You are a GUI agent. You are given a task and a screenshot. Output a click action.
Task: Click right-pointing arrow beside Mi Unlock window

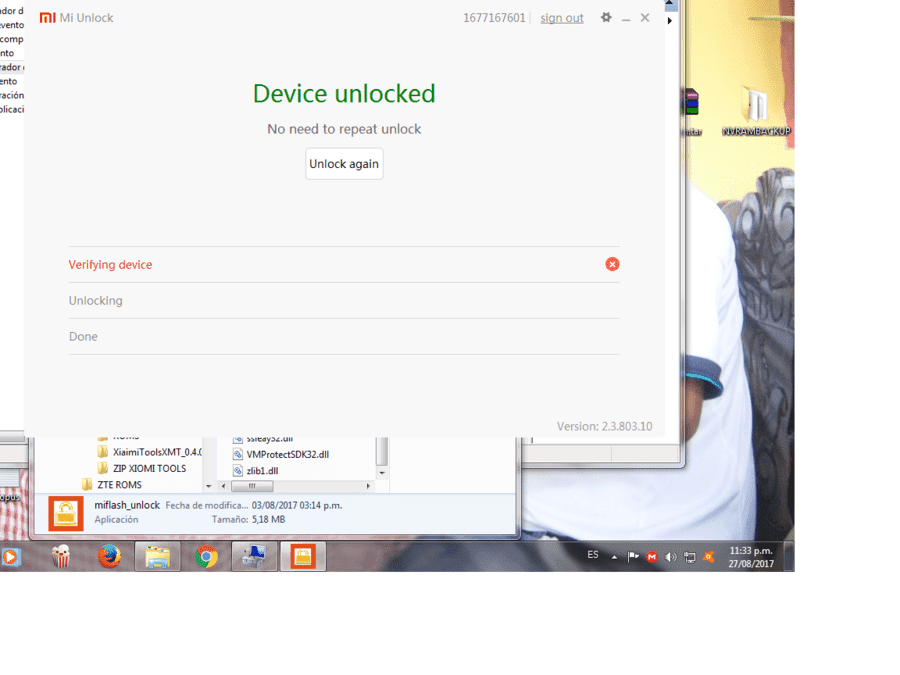point(670,21)
